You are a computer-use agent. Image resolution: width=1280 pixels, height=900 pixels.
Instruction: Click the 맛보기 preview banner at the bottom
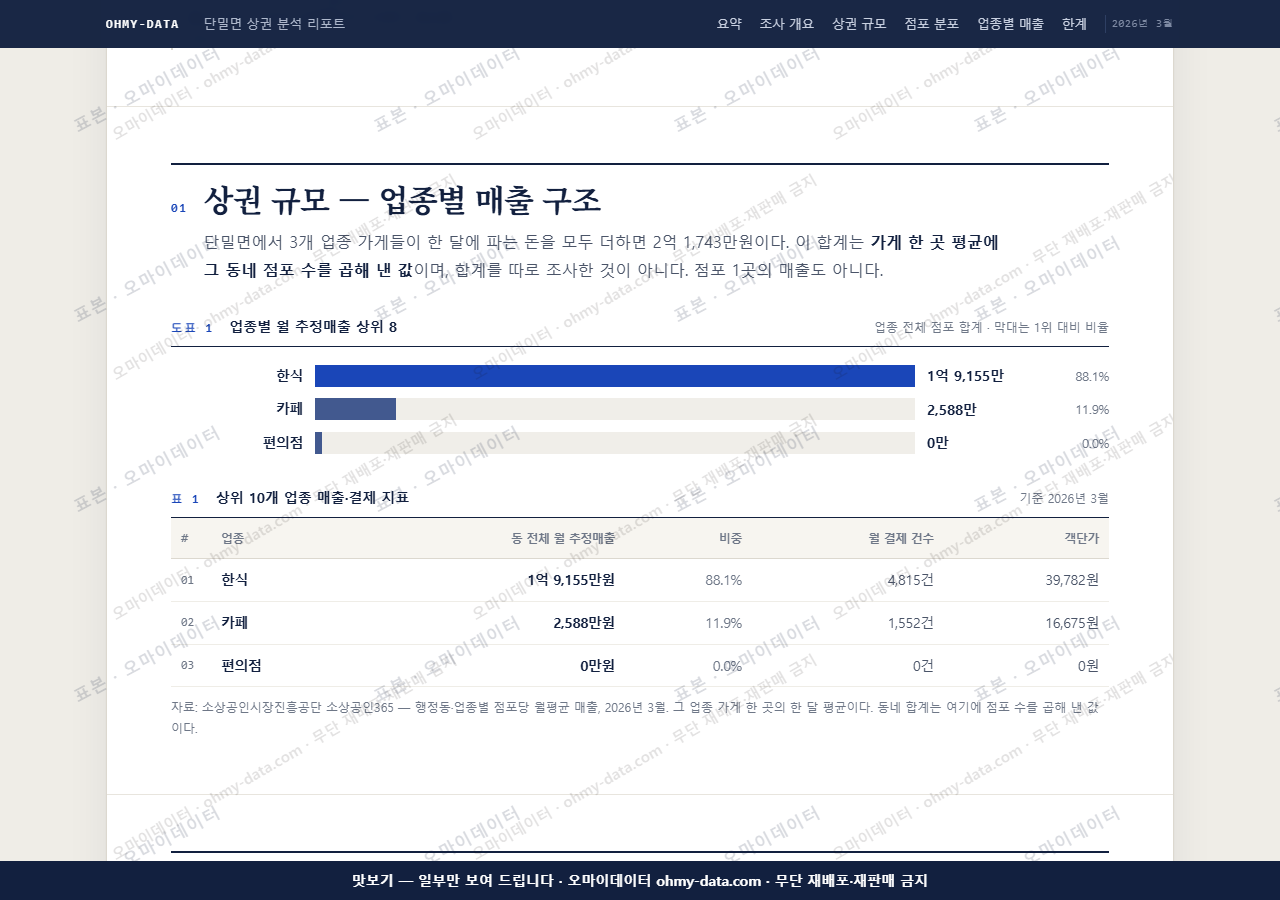[x=640, y=881]
